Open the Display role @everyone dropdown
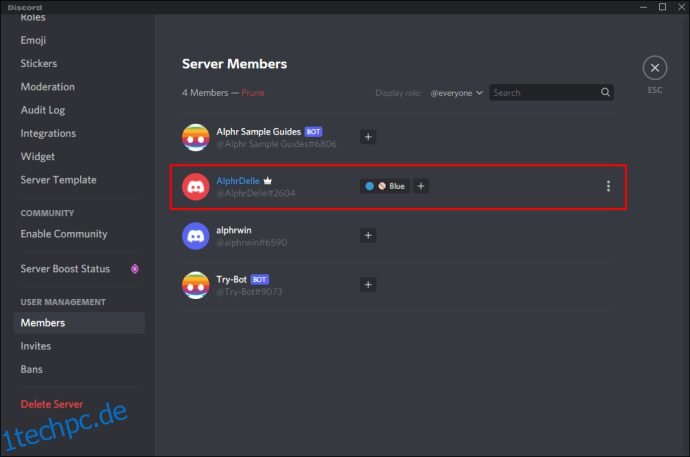This screenshot has width=690, height=457. pos(456,93)
